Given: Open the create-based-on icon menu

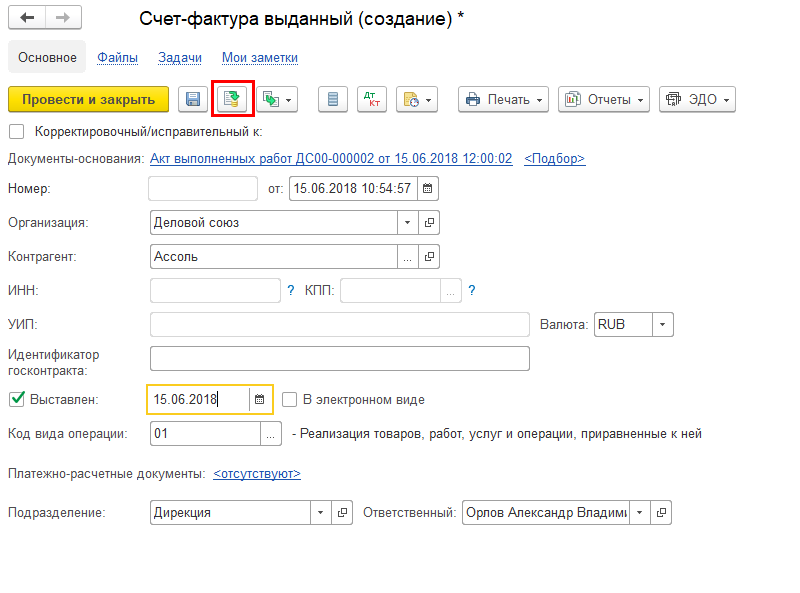Looking at the screenshot, I should (x=277, y=99).
